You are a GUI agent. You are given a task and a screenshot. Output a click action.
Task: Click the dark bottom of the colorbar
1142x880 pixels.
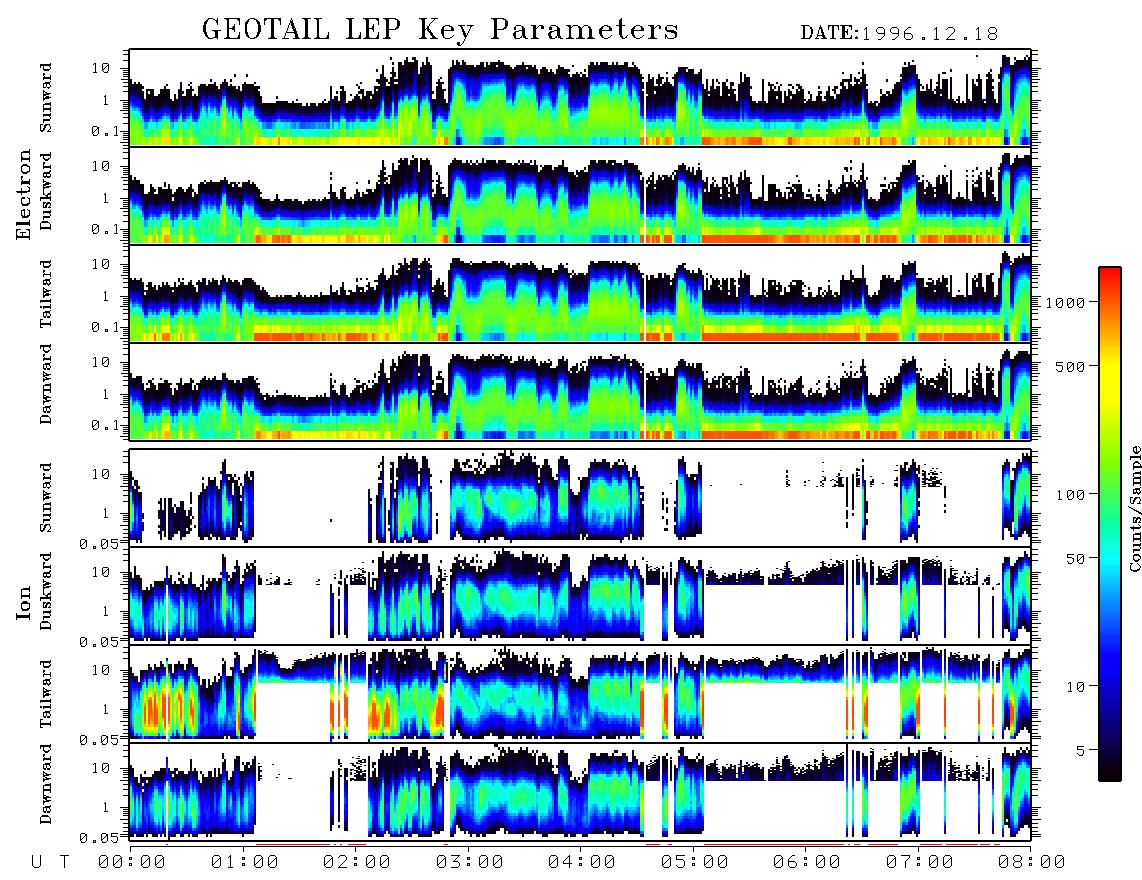click(x=1110, y=765)
